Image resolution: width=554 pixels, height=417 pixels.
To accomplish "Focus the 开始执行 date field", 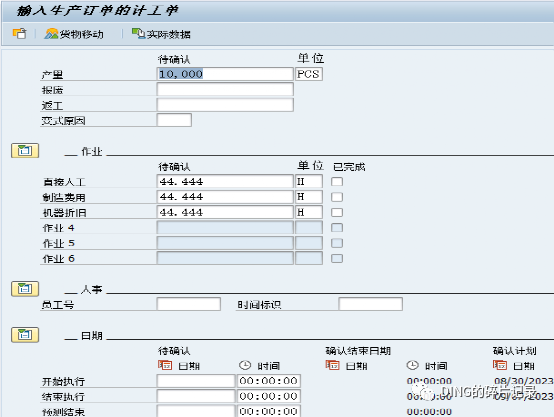I will point(196,381).
